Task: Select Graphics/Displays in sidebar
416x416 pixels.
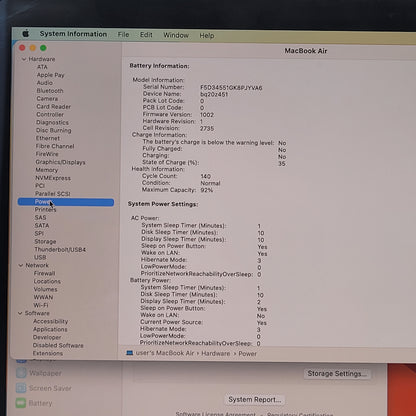Action: click(x=60, y=162)
